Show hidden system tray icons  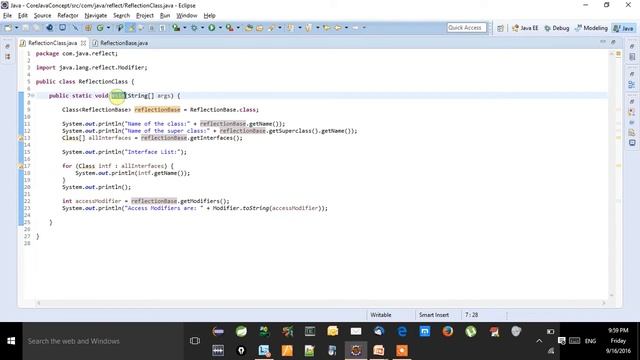539,341
